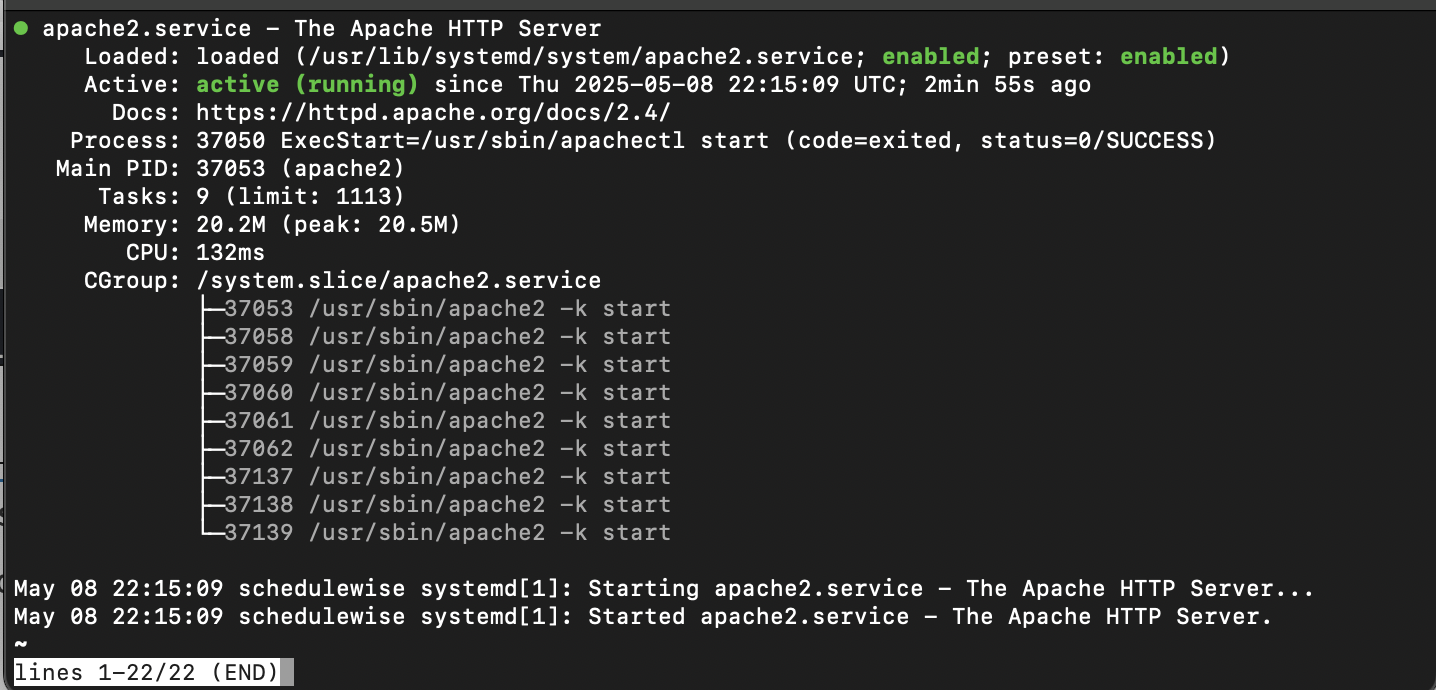The width and height of the screenshot is (1436, 690).
Task: Click the green 'active (running)' status
Action: [307, 85]
